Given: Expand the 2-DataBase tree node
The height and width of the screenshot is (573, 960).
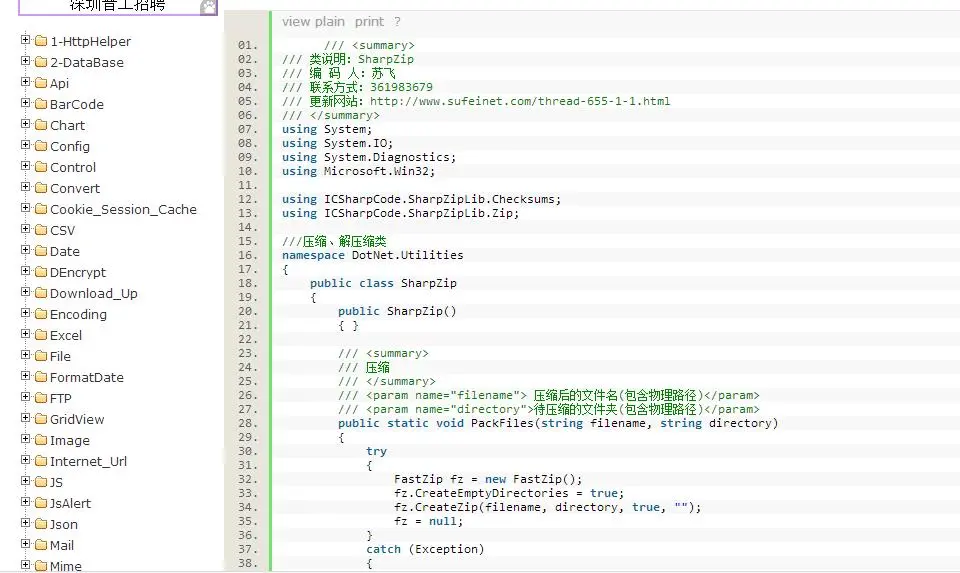Looking at the screenshot, I should [x=26, y=62].
